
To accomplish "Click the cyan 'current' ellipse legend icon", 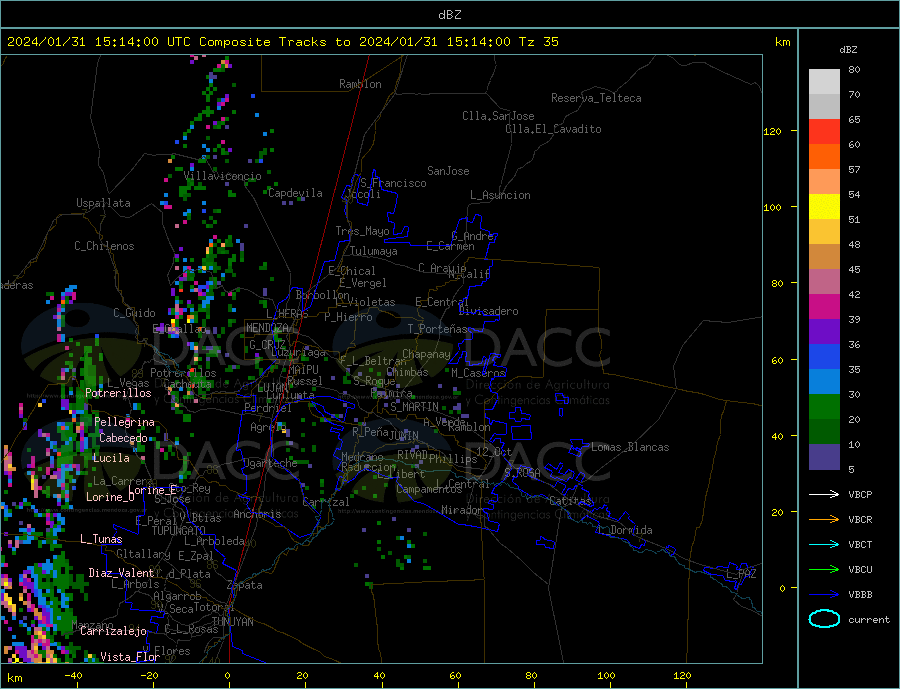I will coord(824,619).
